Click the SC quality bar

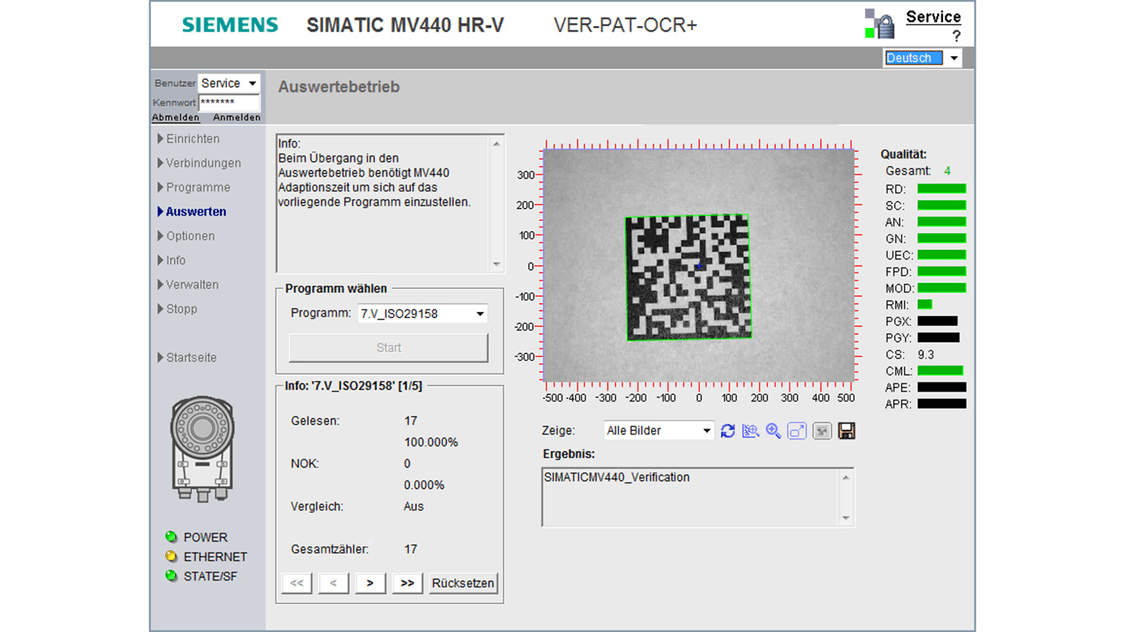tap(942, 205)
